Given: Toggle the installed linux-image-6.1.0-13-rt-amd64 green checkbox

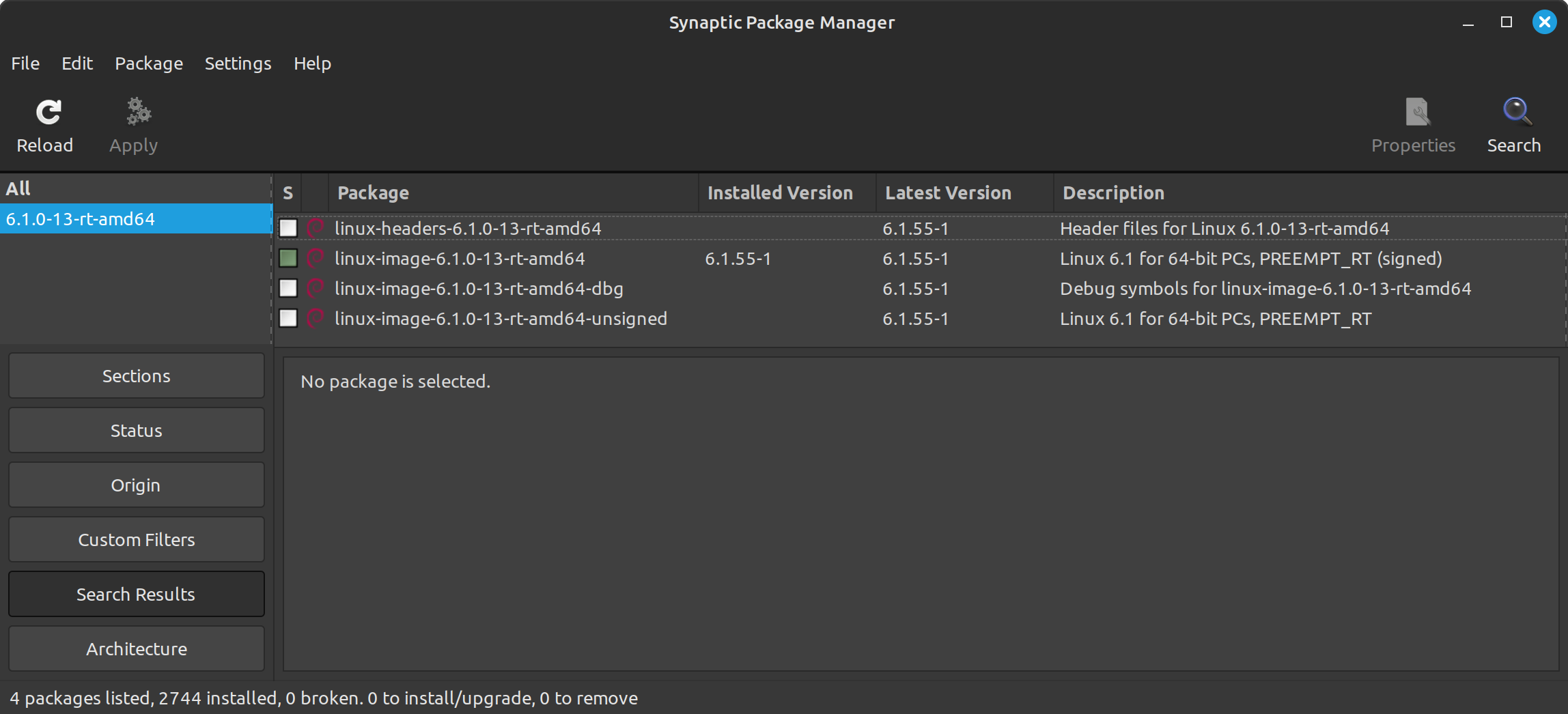Looking at the screenshot, I should click(x=288, y=258).
